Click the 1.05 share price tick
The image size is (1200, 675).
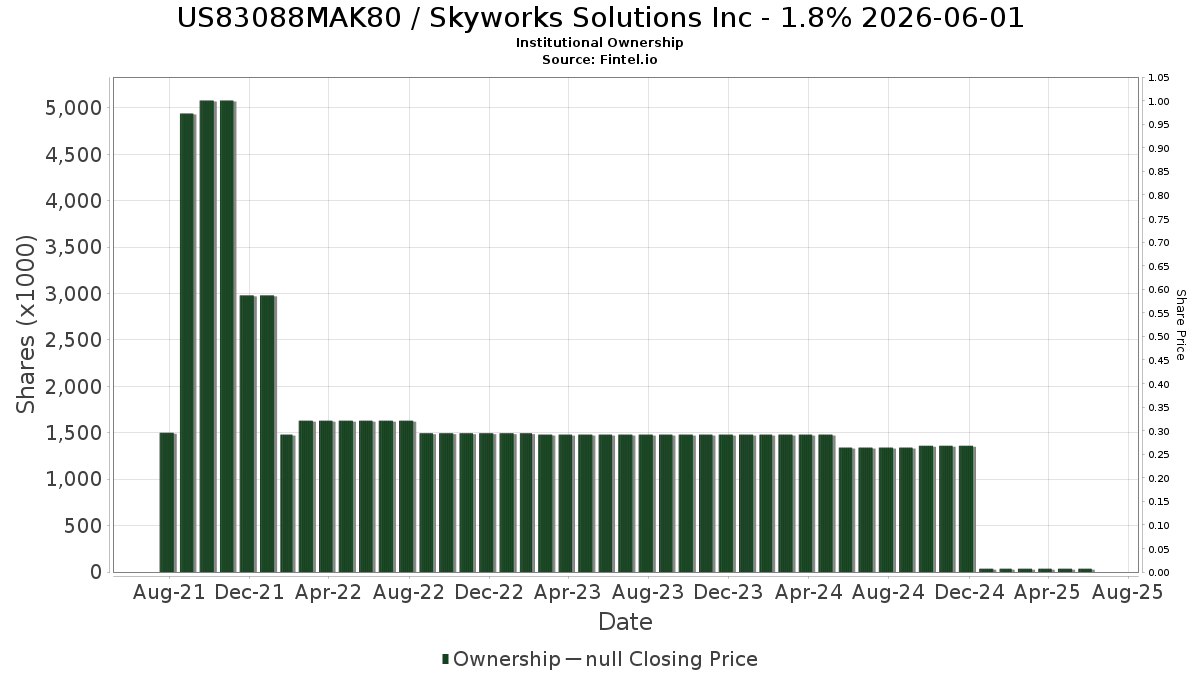pyautogui.click(x=1159, y=78)
